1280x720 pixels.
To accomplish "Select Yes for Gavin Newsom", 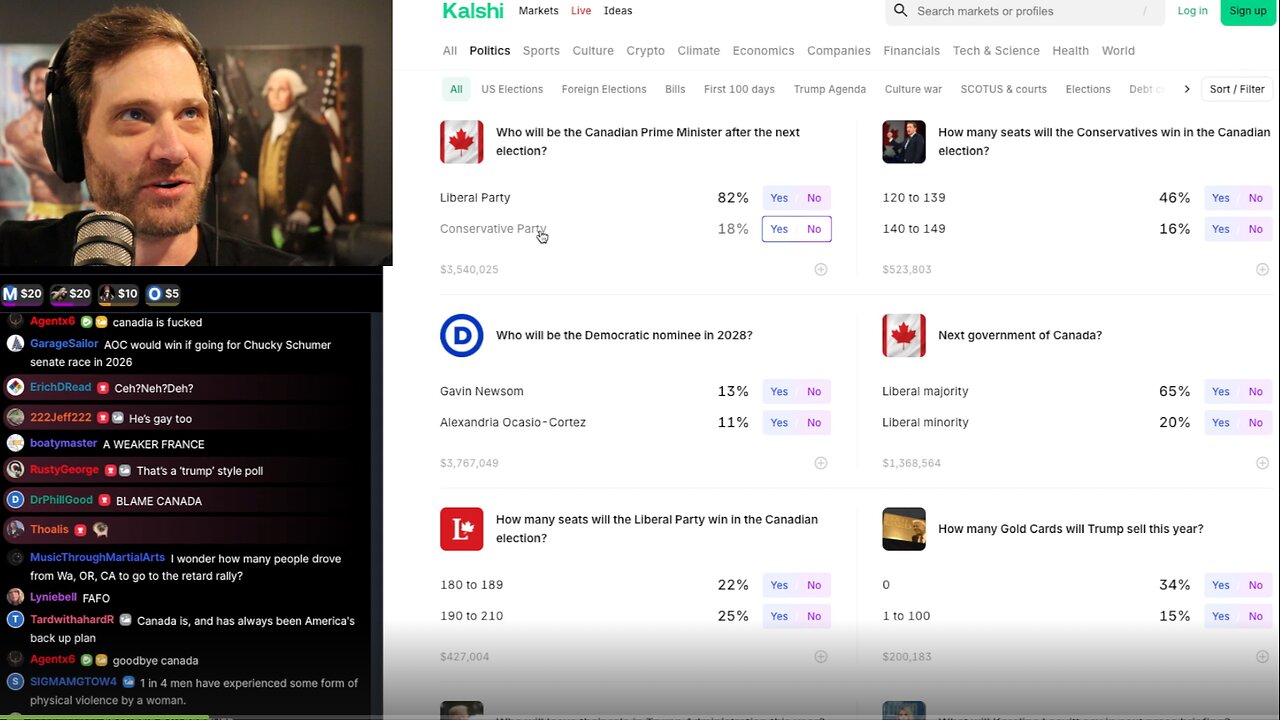I will (x=779, y=392).
